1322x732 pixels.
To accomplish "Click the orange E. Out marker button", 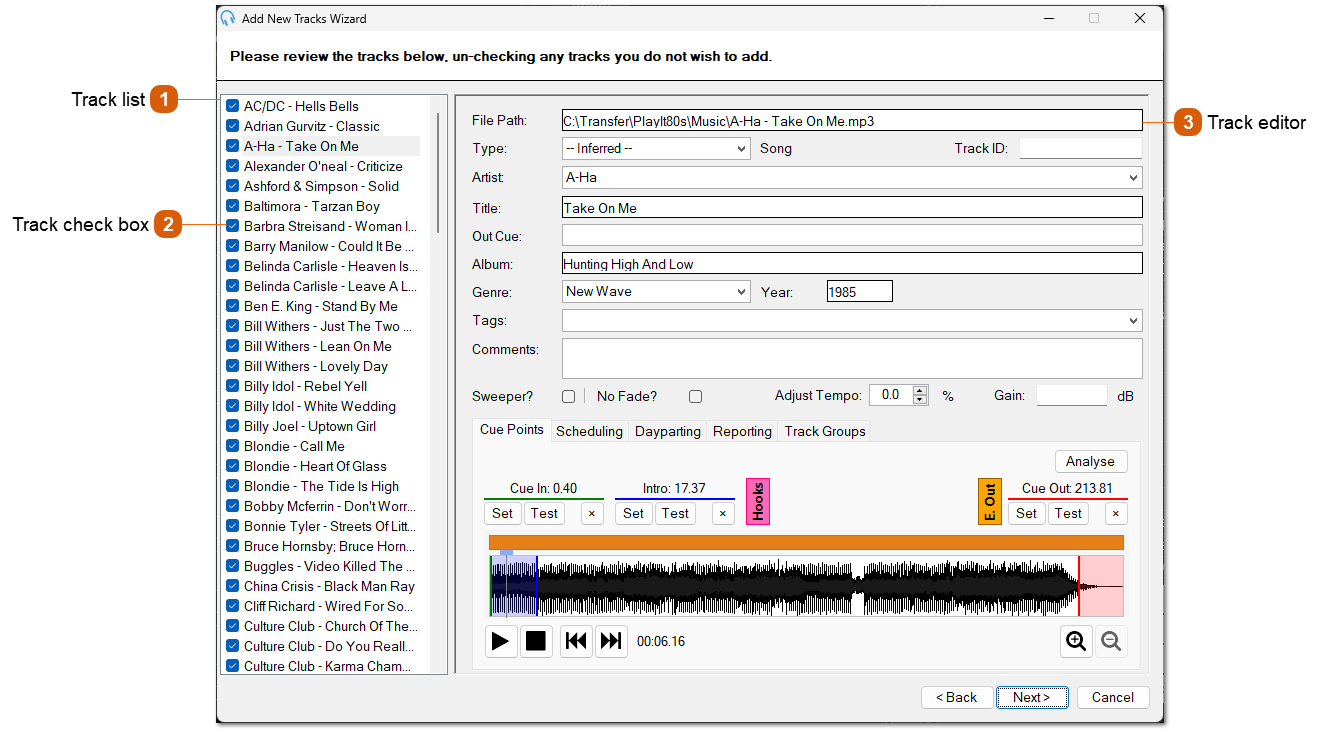I will (x=989, y=501).
